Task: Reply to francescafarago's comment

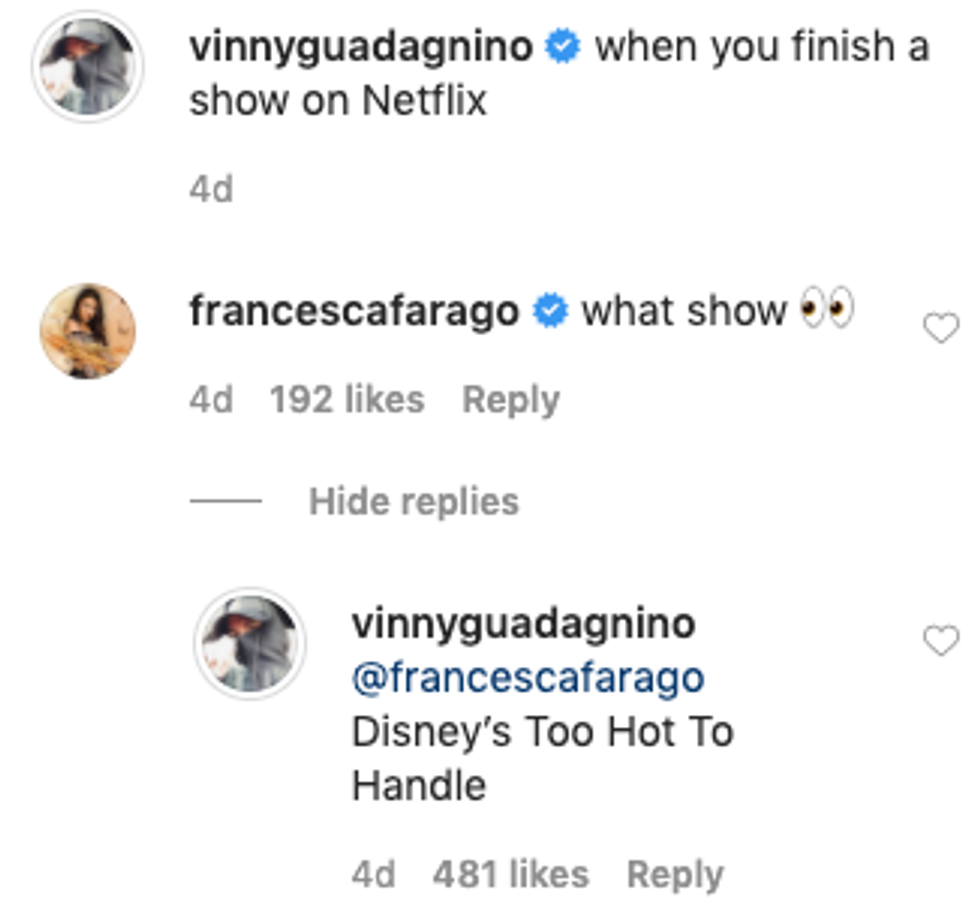Action: click(510, 400)
